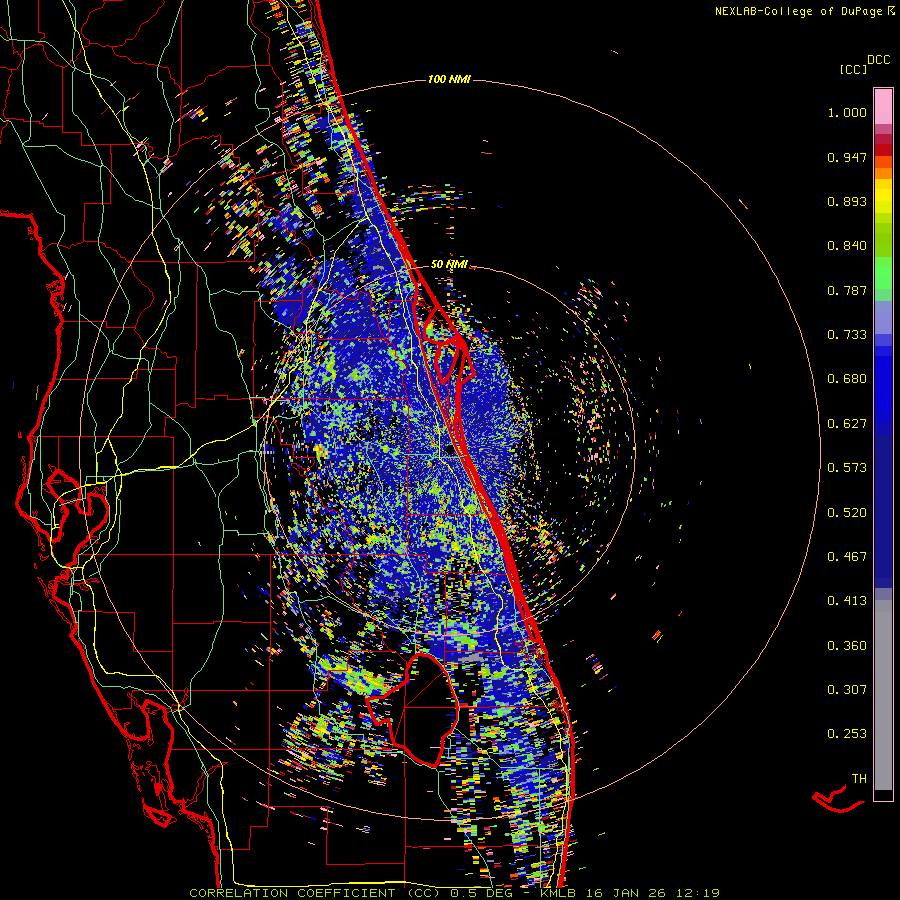Click the 0.947 scale value

[847, 157]
